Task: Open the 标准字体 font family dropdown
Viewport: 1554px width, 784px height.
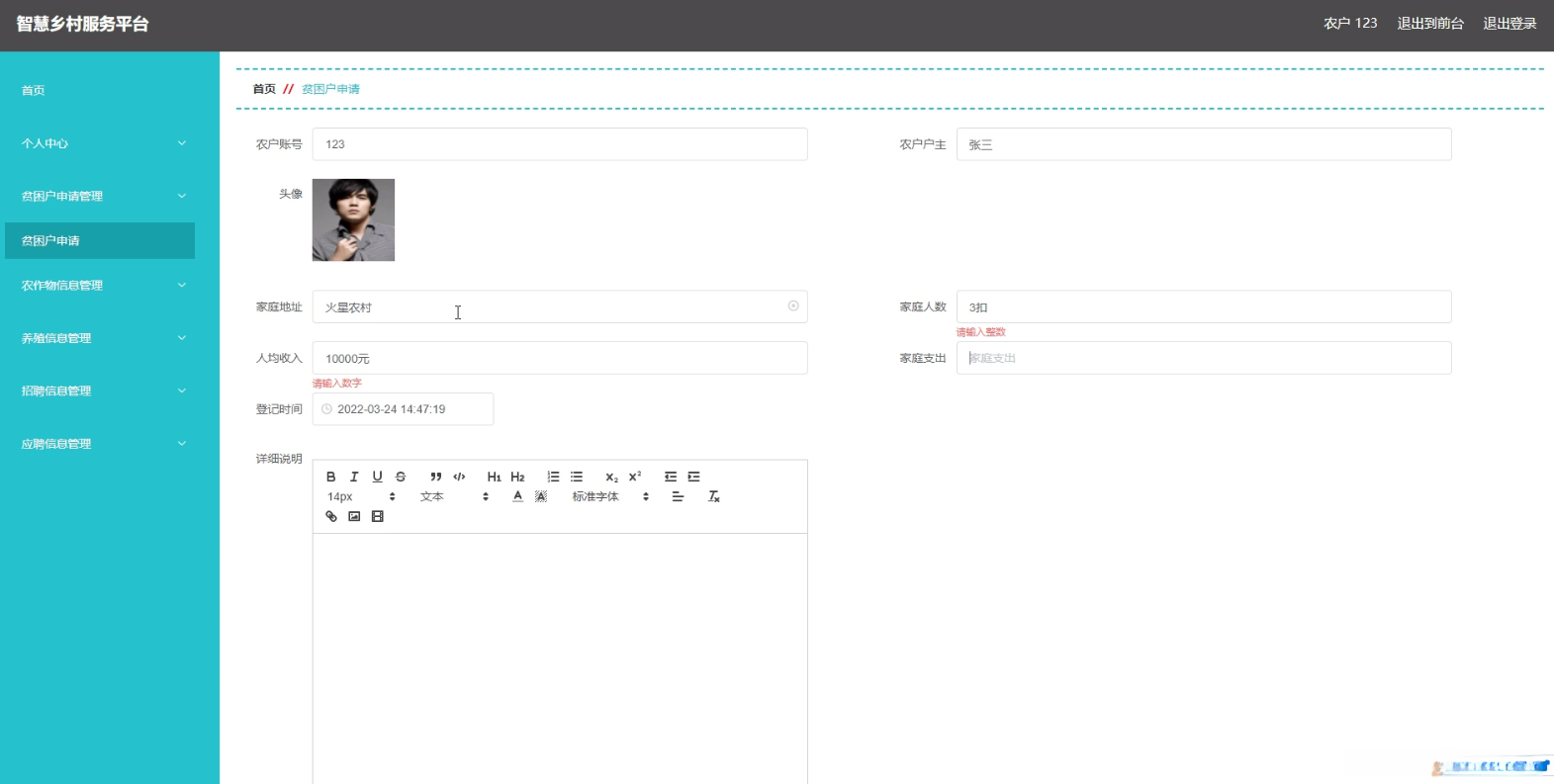Action: [610, 496]
